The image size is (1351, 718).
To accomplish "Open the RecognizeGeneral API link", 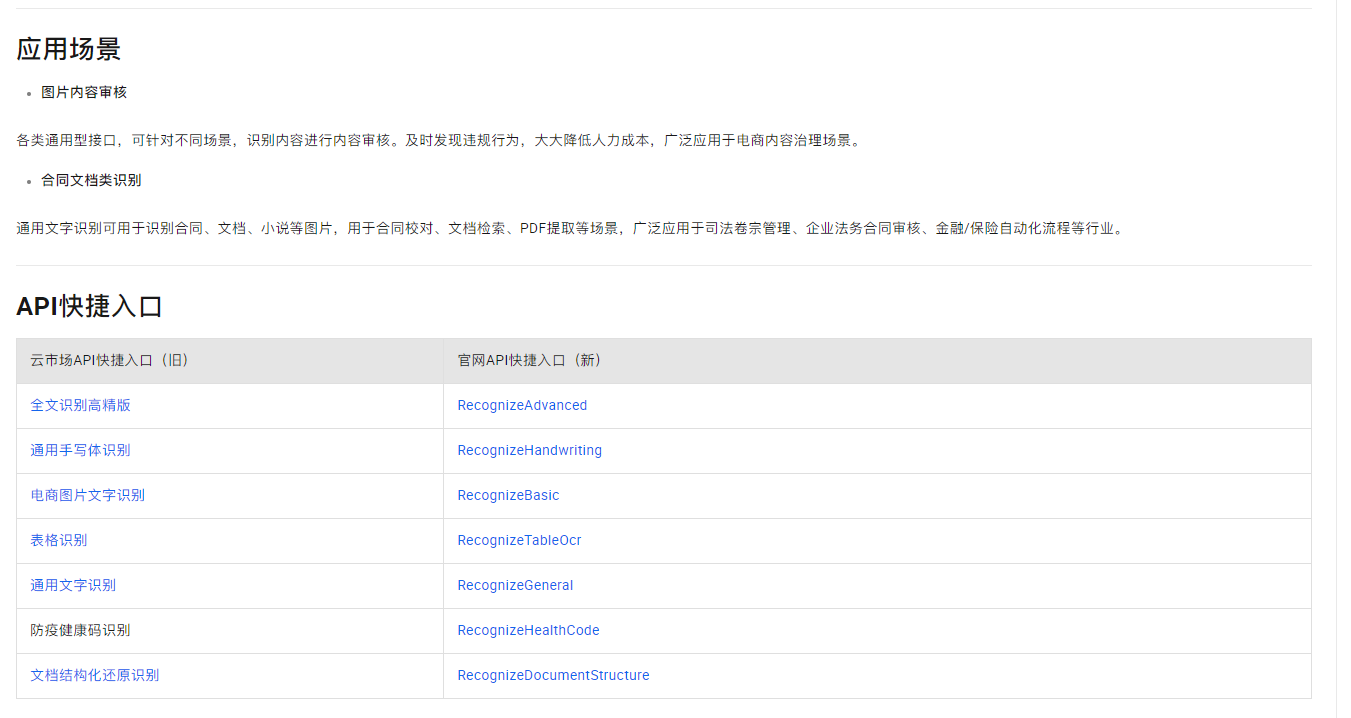I will [x=515, y=585].
